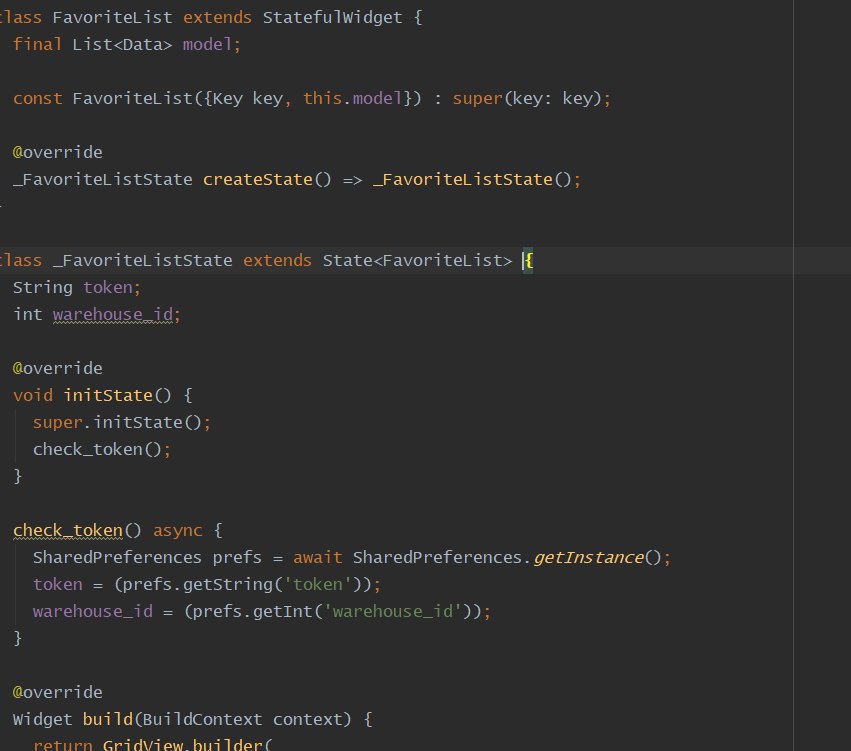Click '_FavoriteListState()' after the arrow
This screenshot has height=751, width=851.
[x=472, y=180]
